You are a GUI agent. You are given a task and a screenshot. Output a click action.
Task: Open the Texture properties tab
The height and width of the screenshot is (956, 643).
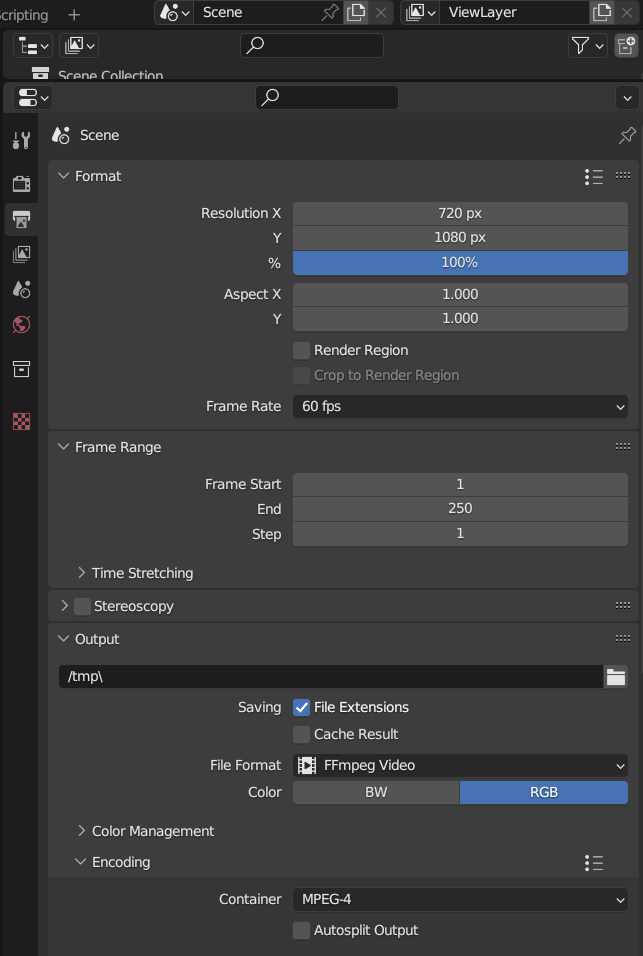21,421
